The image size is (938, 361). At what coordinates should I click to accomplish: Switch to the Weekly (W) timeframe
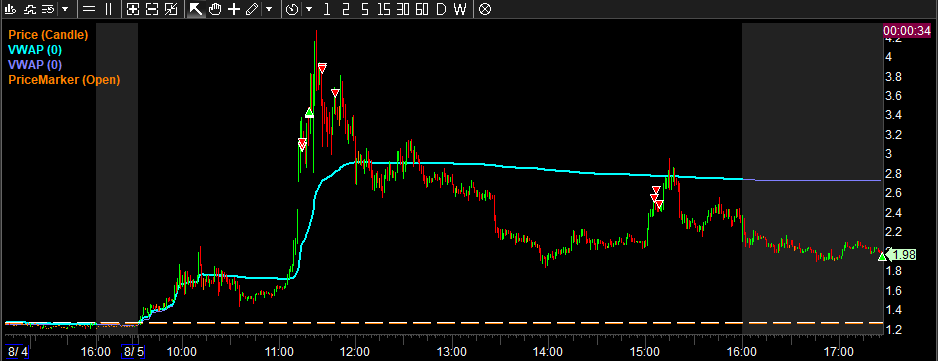tap(459, 9)
